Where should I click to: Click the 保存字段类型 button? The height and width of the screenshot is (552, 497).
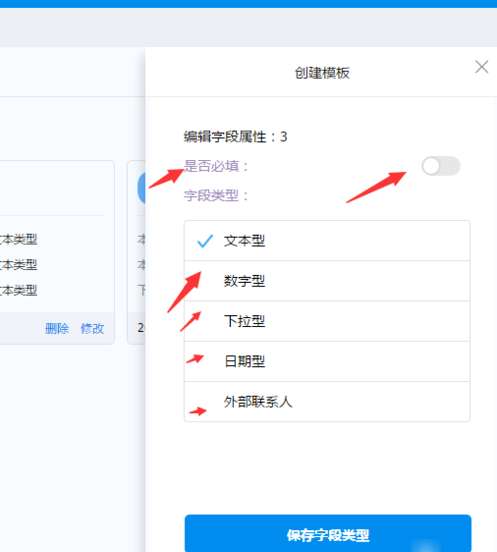pyautogui.click(x=328, y=534)
